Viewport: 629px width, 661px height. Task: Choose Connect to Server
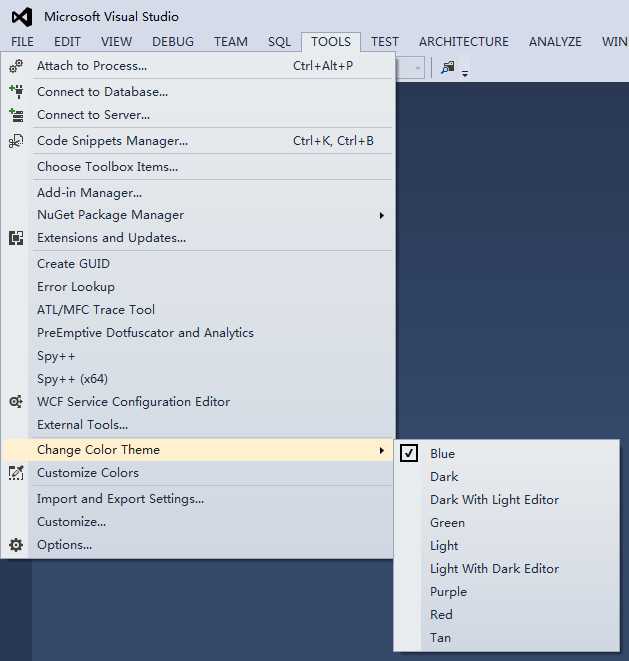tap(198, 115)
